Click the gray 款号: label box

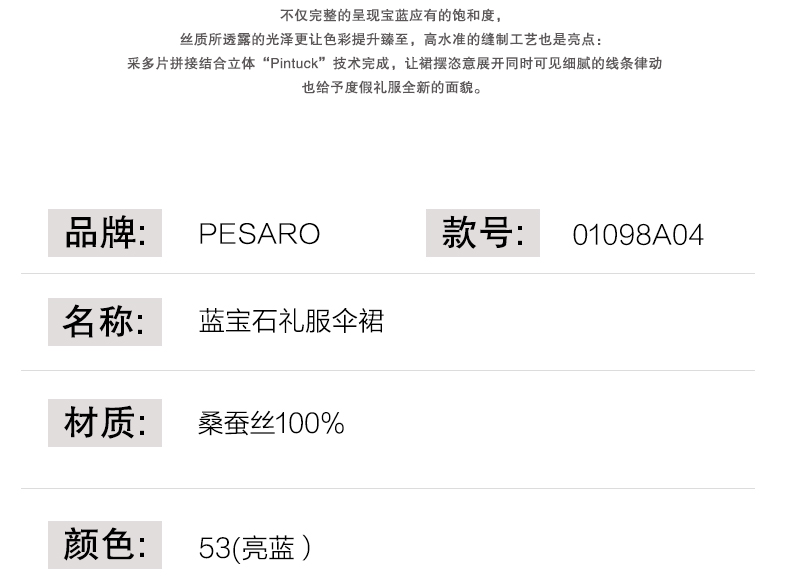coord(483,233)
